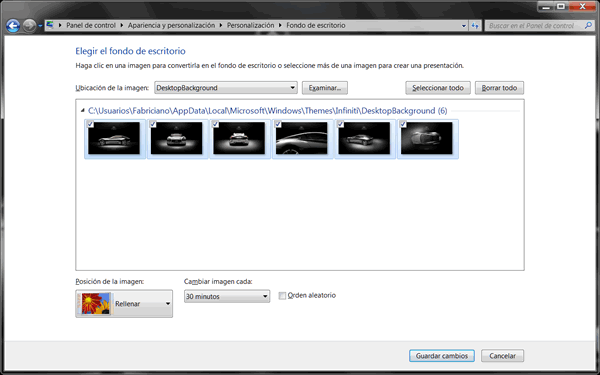Select 'Fondo de escritorio' breadcrumb
This screenshot has height=375, width=600.
point(316,25)
